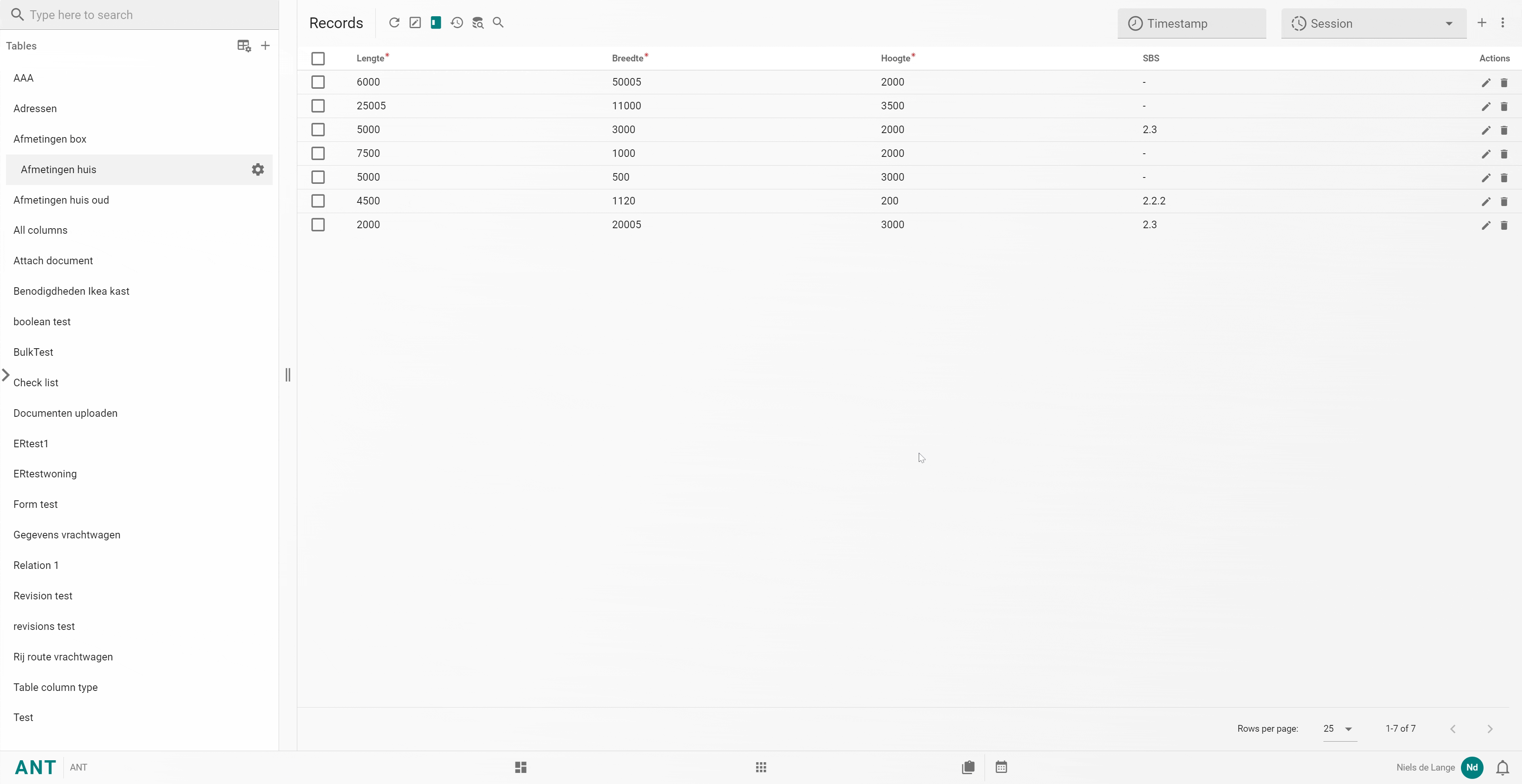1522x784 pixels.
Task: Click the history clock toolbar icon
Action: (457, 23)
